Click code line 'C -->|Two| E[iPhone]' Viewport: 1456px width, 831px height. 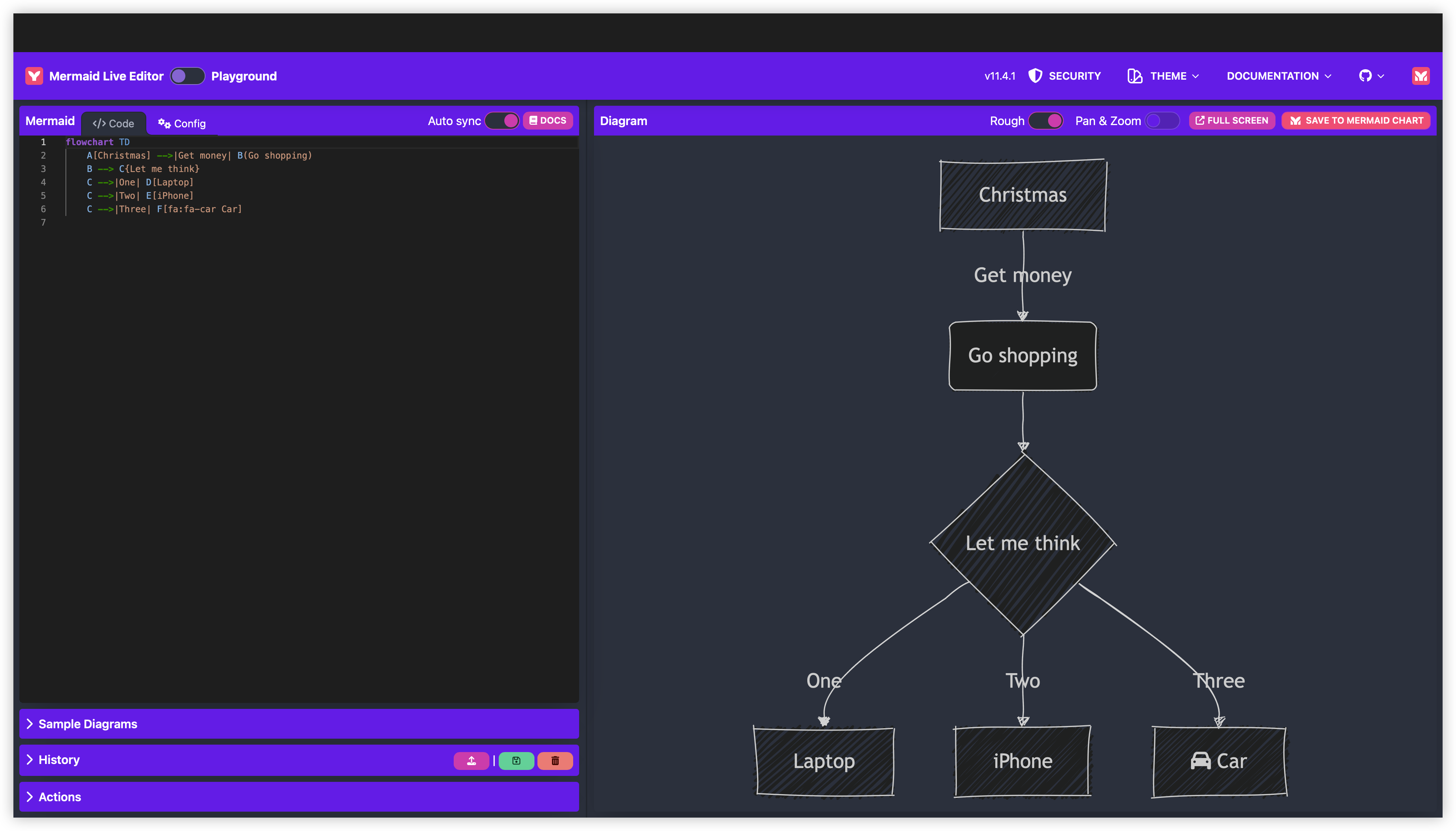140,196
